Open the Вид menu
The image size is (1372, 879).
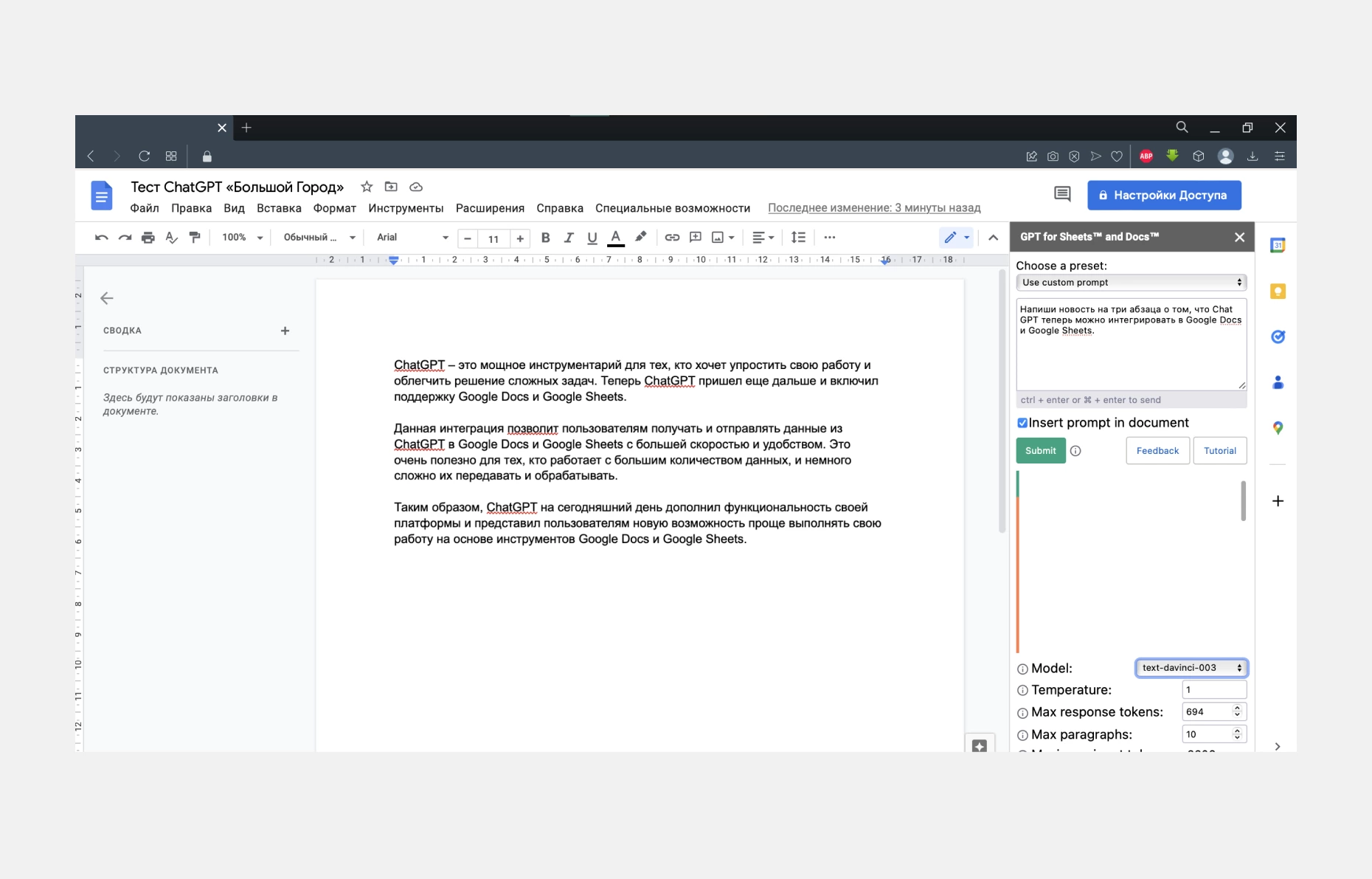point(234,208)
